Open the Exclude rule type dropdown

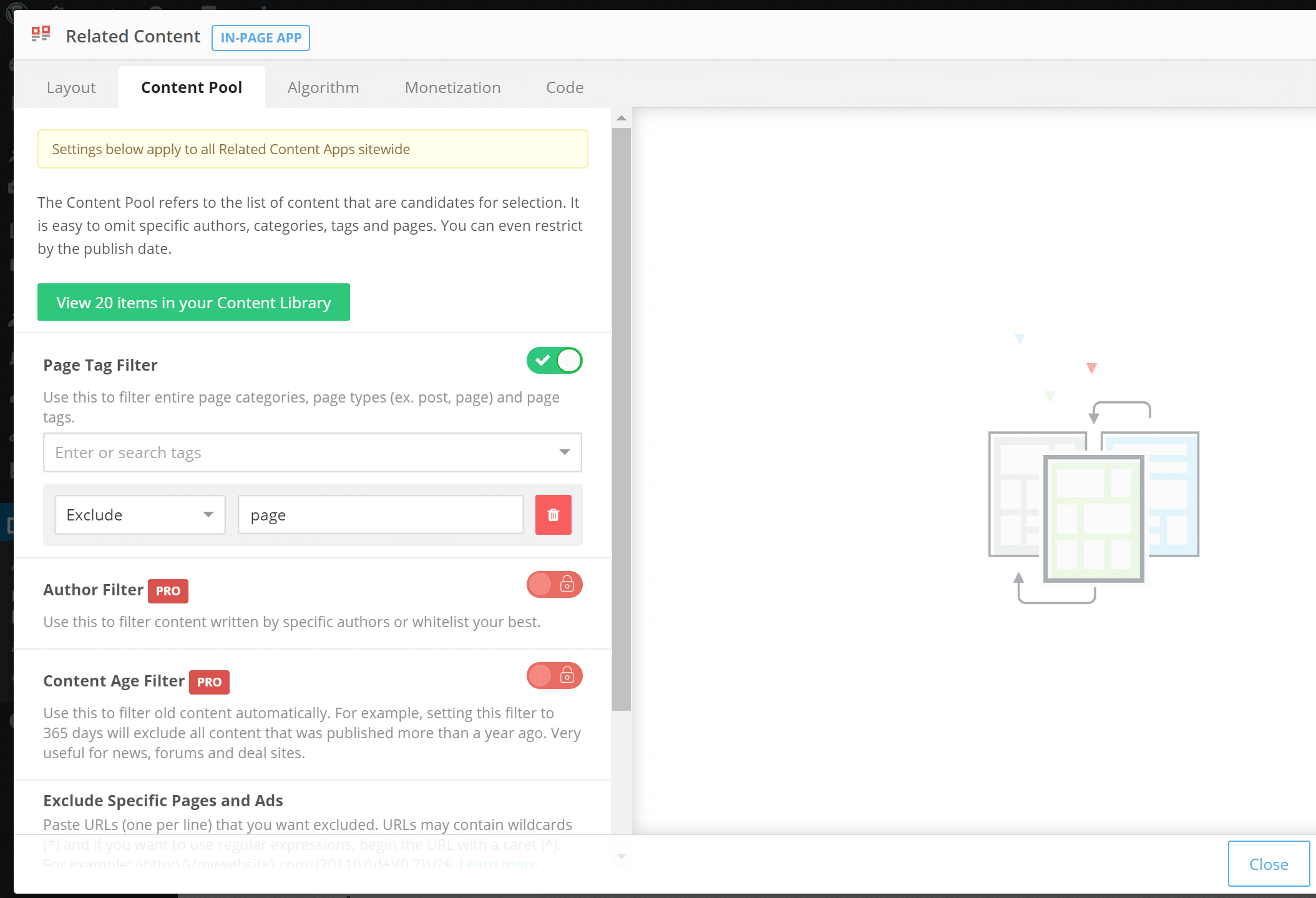[139, 515]
